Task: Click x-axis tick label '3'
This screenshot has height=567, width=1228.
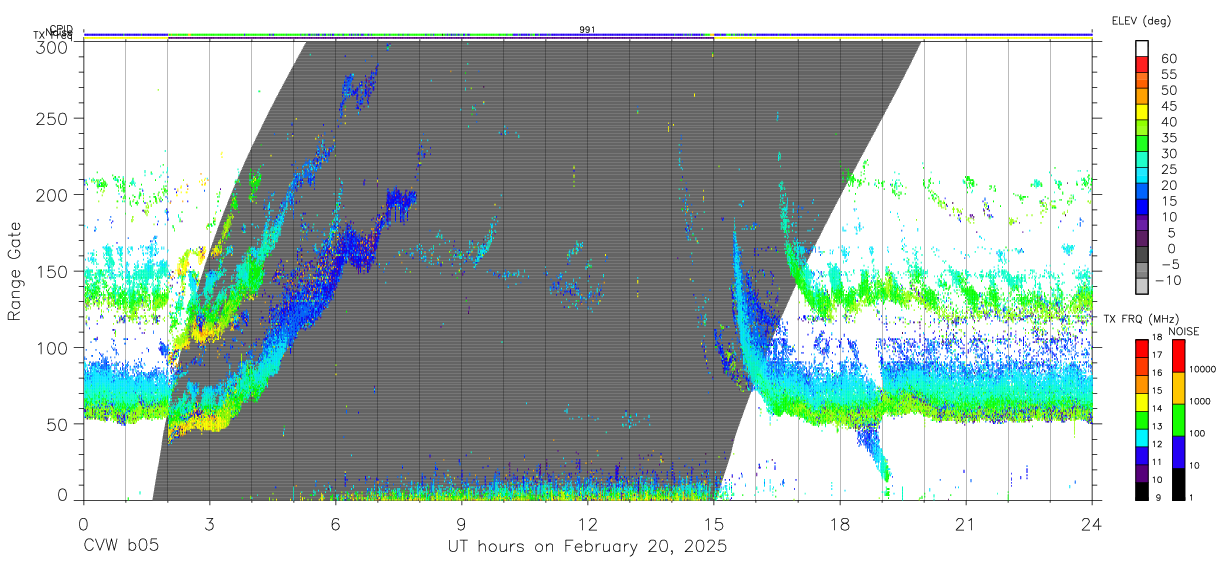Action: click(209, 523)
